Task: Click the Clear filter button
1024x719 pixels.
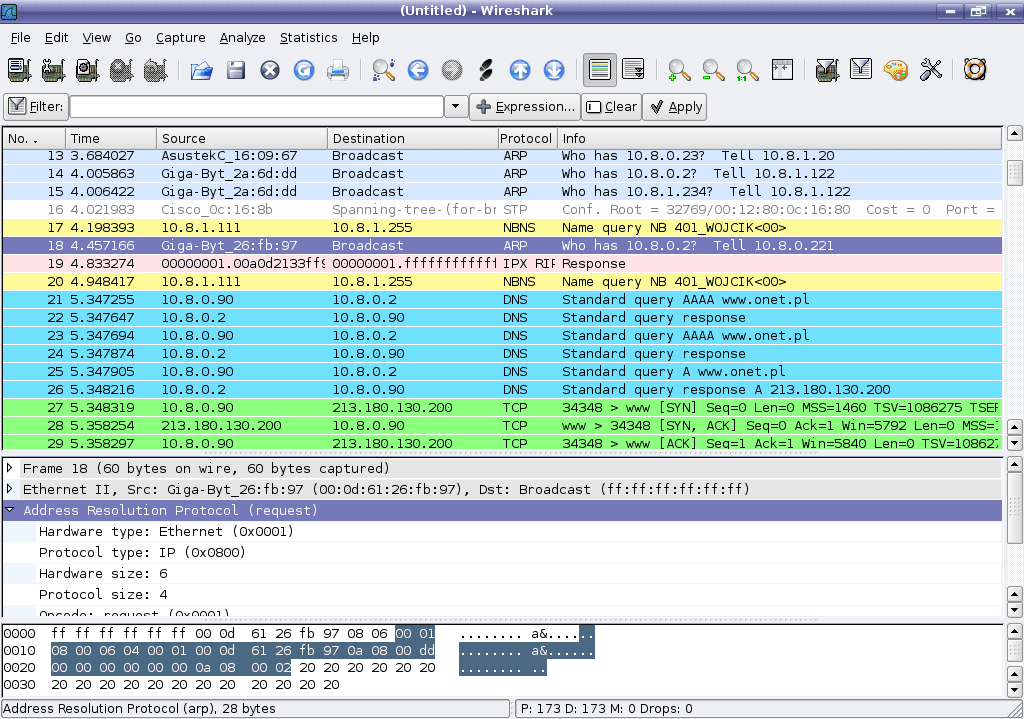Action: [611, 106]
